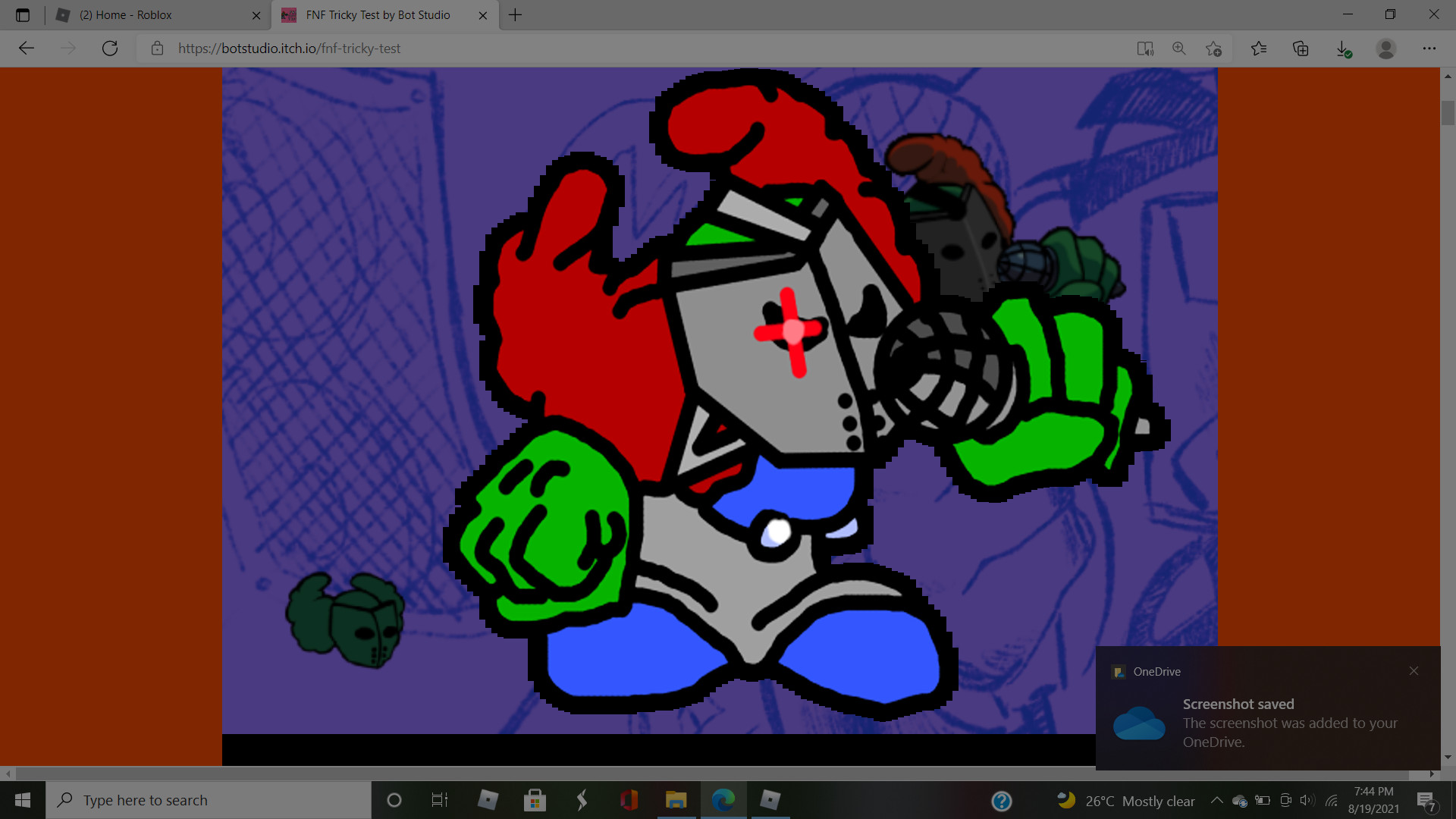Add this page to favorites

(x=1213, y=49)
